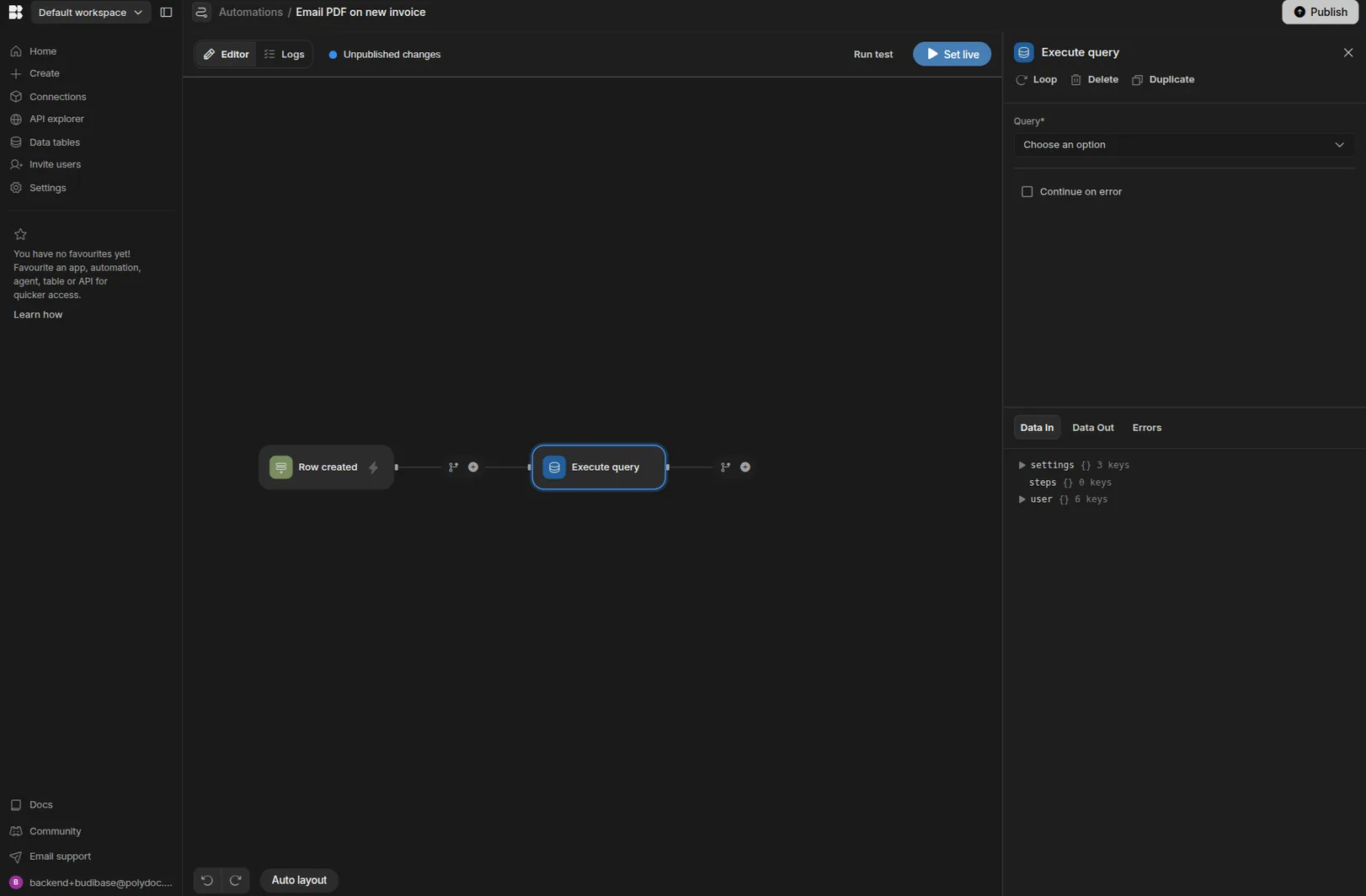Undo the last change

207,880
